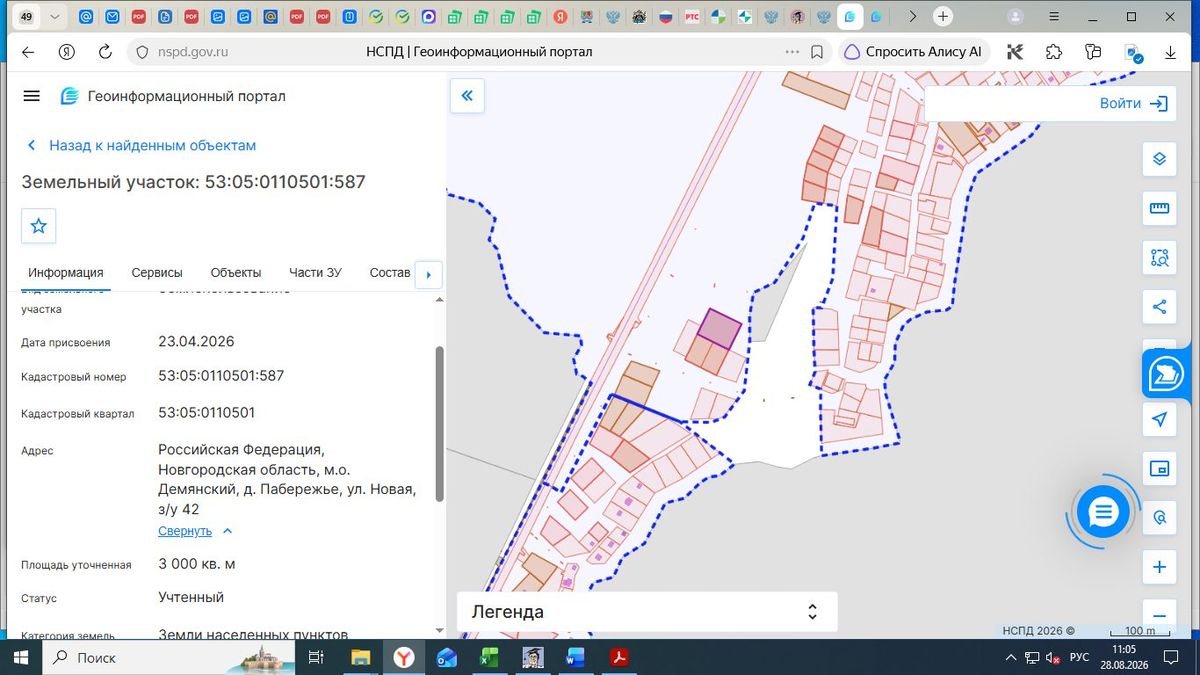The height and width of the screenshot is (675, 1200).
Task: Open the hamburger menu of the portal
Action: [x=31, y=96]
